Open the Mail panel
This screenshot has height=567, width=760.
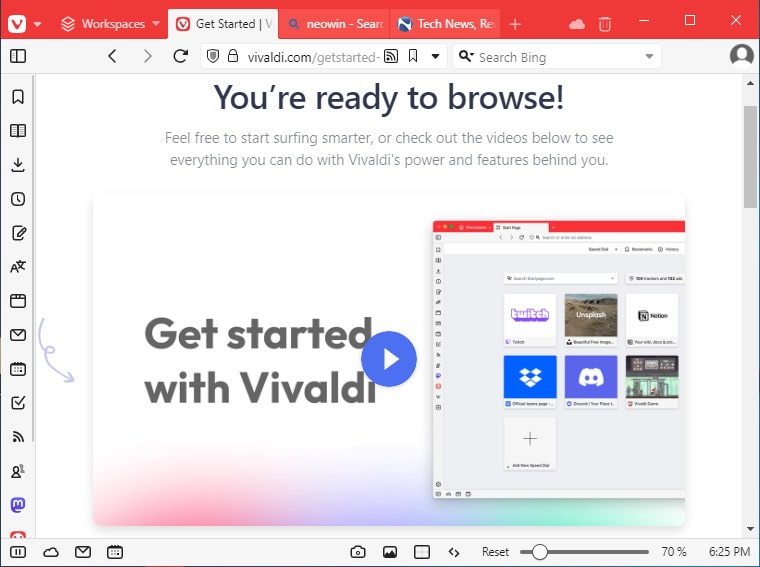18,335
